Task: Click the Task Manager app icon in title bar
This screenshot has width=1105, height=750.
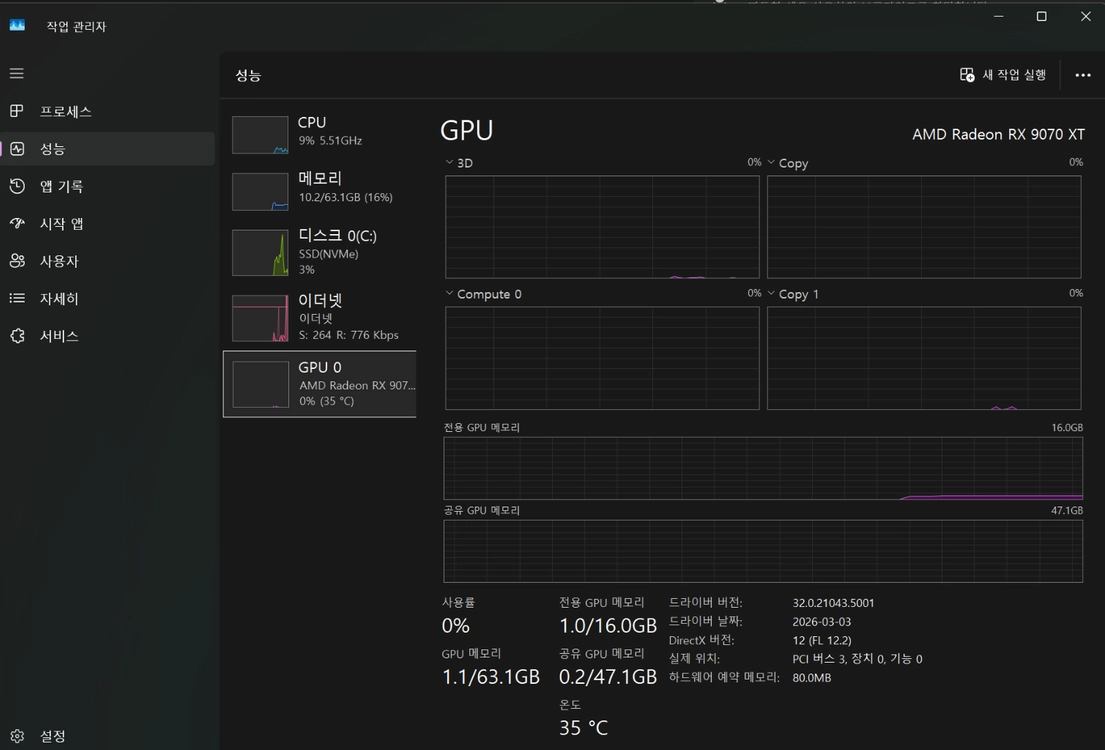Action: pyautogui.click(x=17, y=25)
